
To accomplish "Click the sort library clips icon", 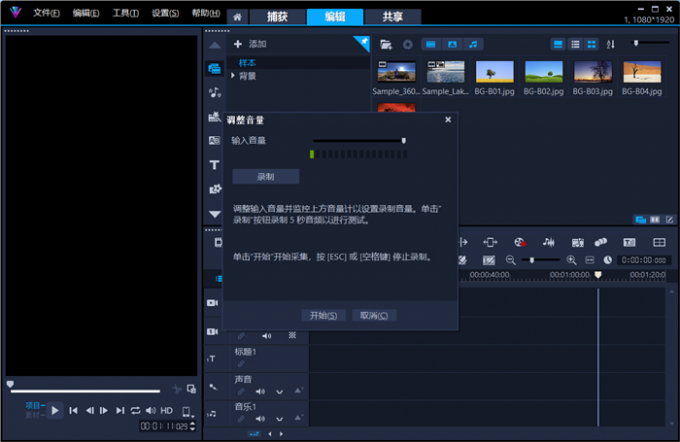I will coord(611,45).
